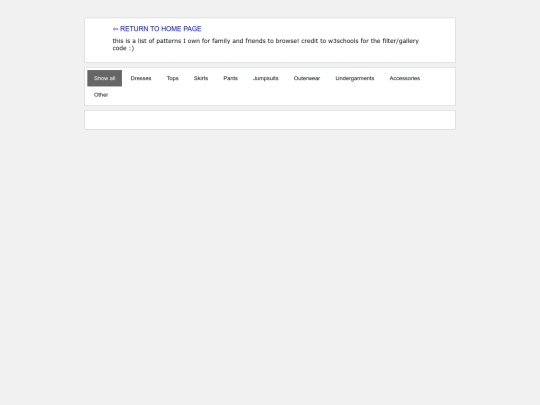540x405 pixels.
Task: Select the Show all filter button
Action: 104,78
